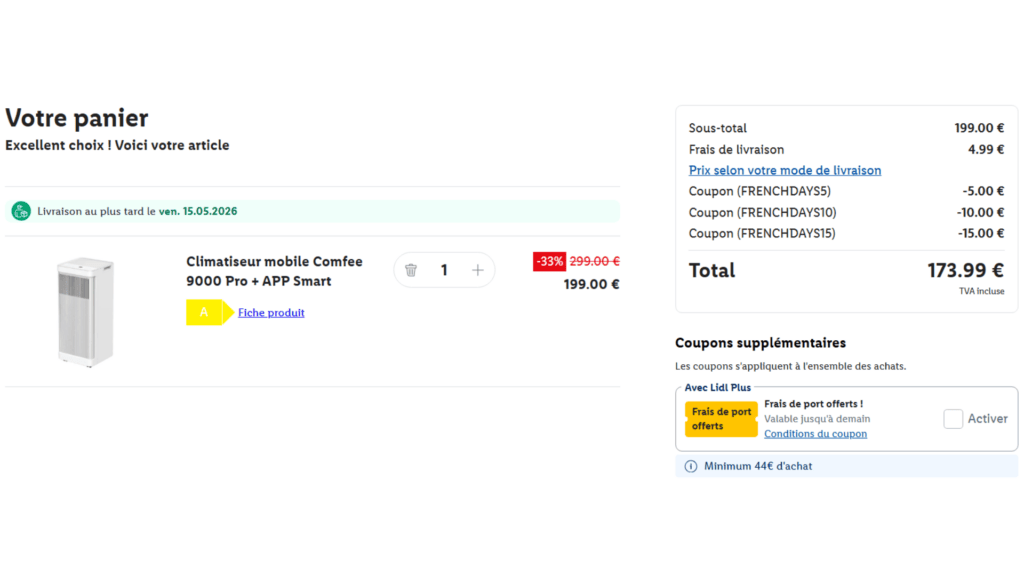Image resolution: width=1024 pixels, height=576 pixels.
Task: Click the Valable jusqu'à demain text
Action: tap(817, 419)
